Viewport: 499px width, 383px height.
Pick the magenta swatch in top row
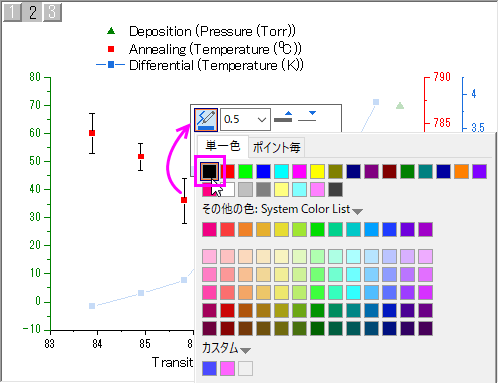(x=299, y=171)
